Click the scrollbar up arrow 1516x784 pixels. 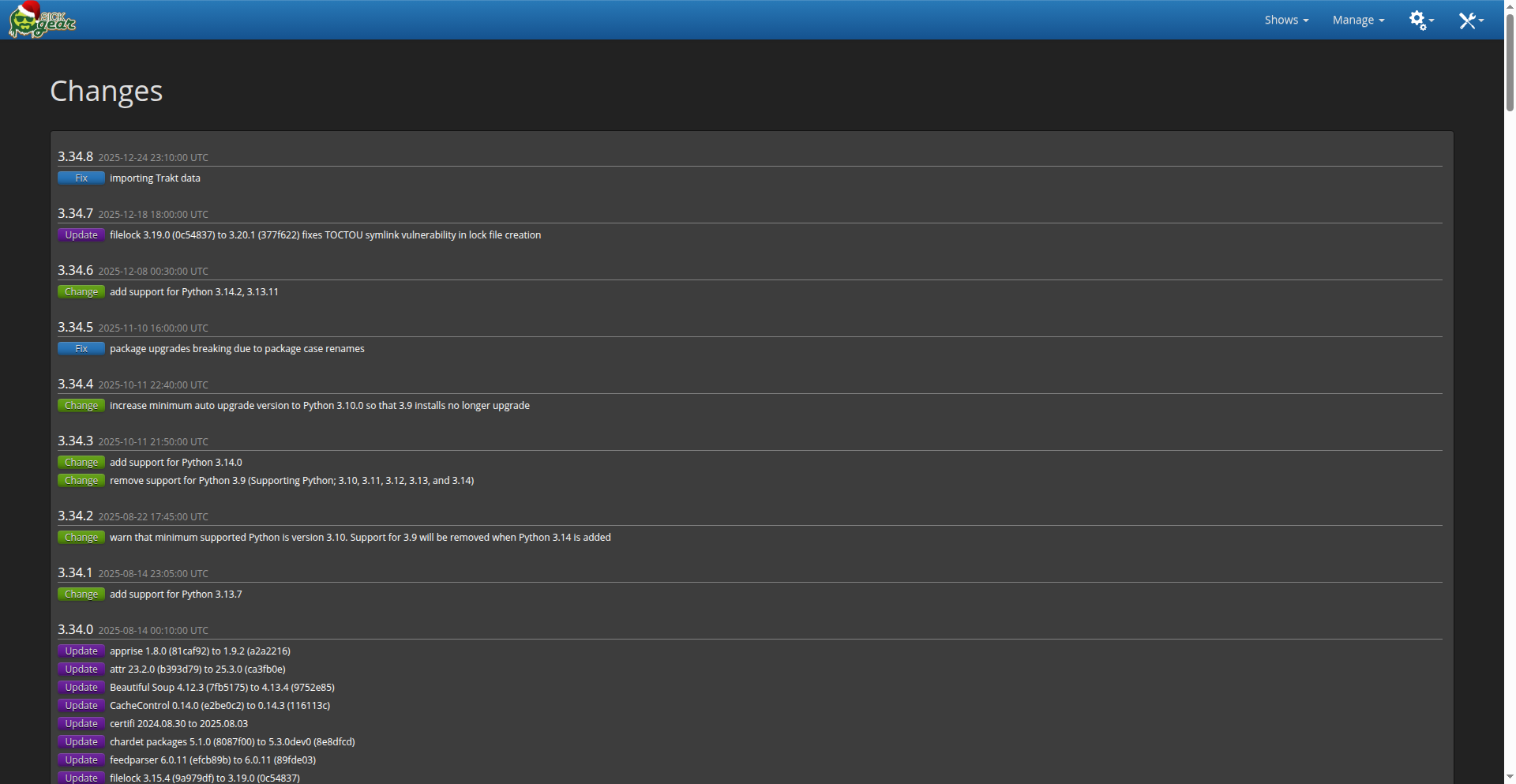(1510, 6)
